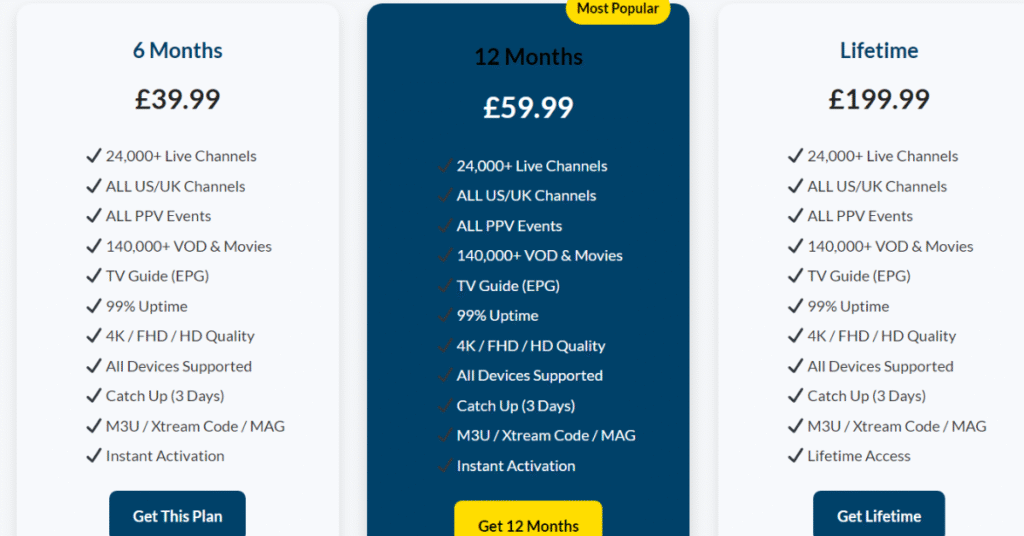The height and width of the screenshot is (536, 1024).
Task: Click M3U / Xtream Code / MAG in Lifetime
Action: [x=896, y=426]
